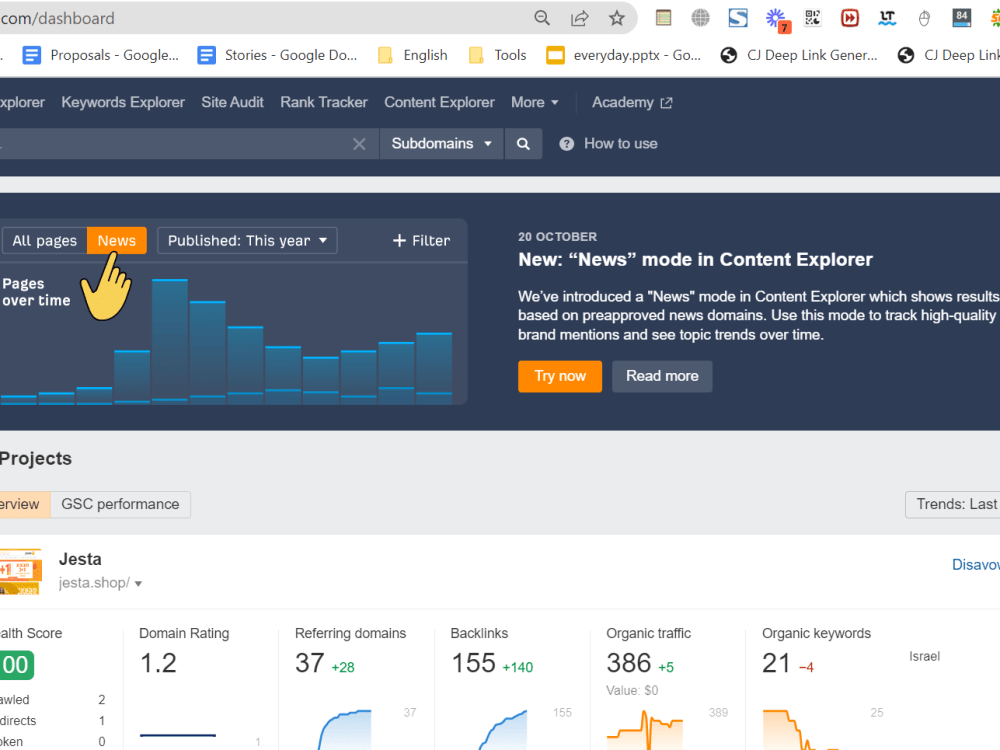Viewport: 1000px width, 750px height.
Task: Open the QR code extension icon
Action: [x=812, y=18]
